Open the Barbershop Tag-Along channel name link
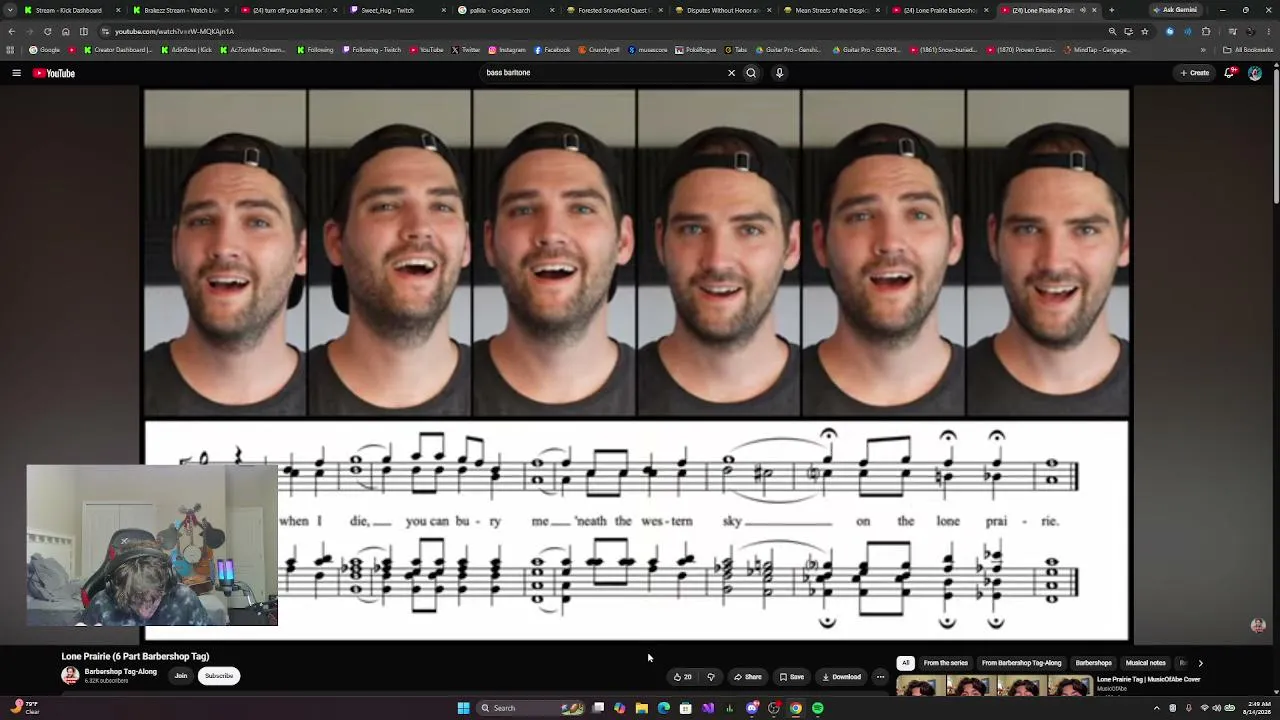This screenshot has width=1280, height=720. (120, 671)
